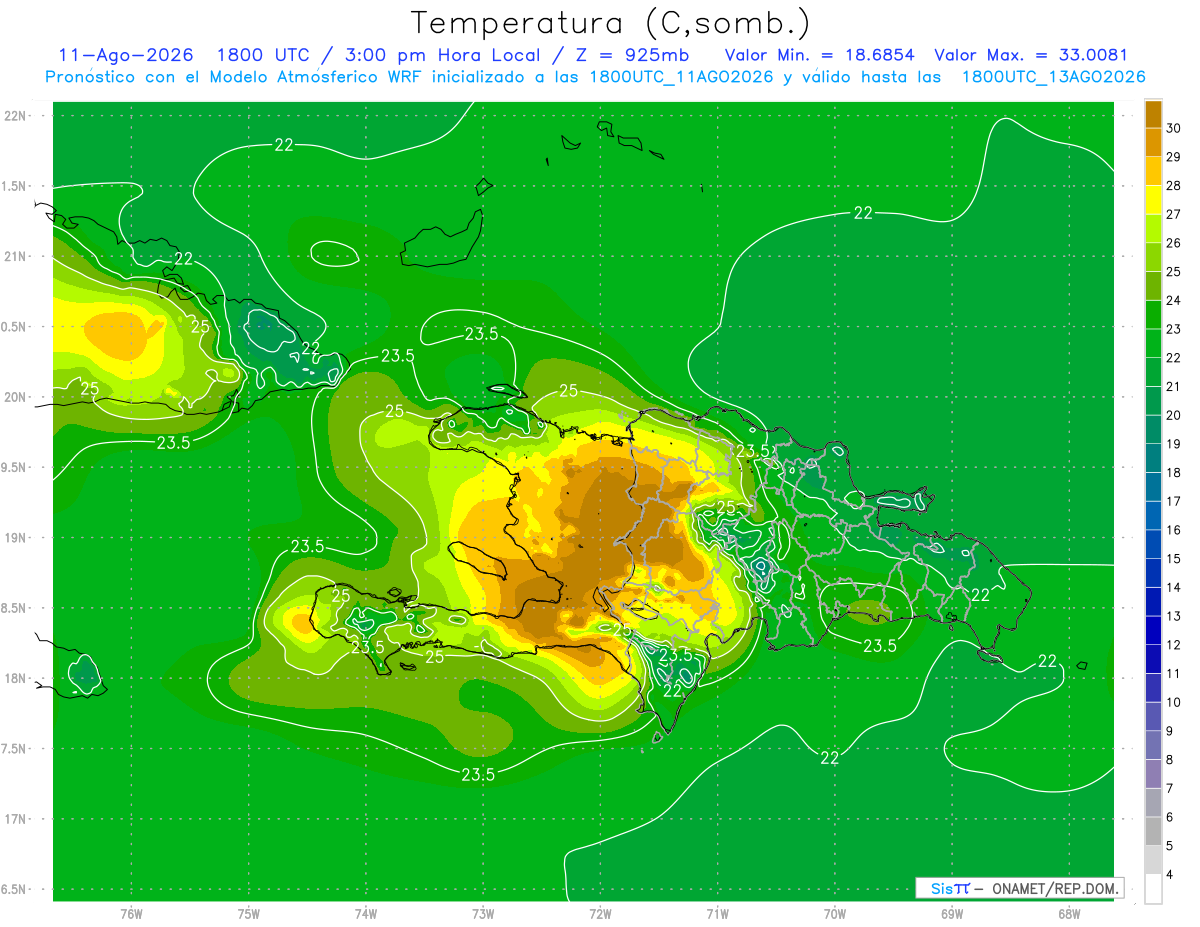This screenshot has width=1200, height=927.
Task: Click the "73W" longitude axis label
Action: pos(483,914)
